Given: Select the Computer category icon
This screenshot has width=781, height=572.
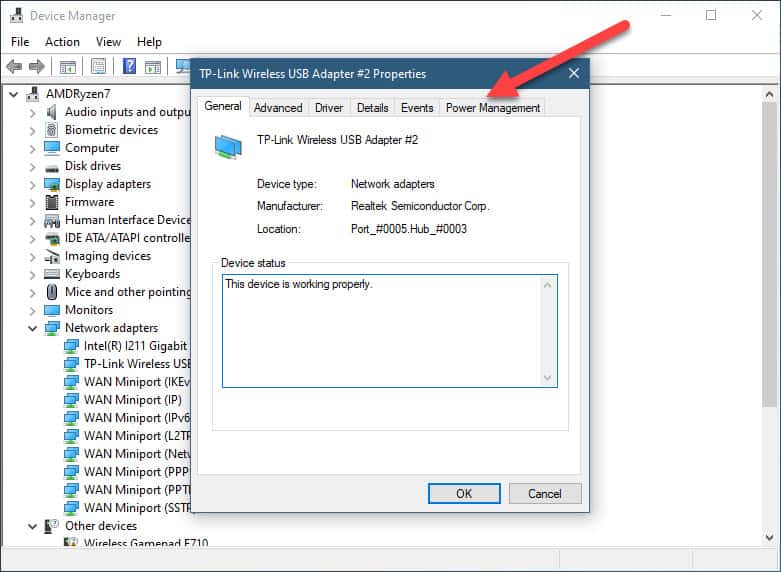Looking at the screenshot, I should pos(52,148).
